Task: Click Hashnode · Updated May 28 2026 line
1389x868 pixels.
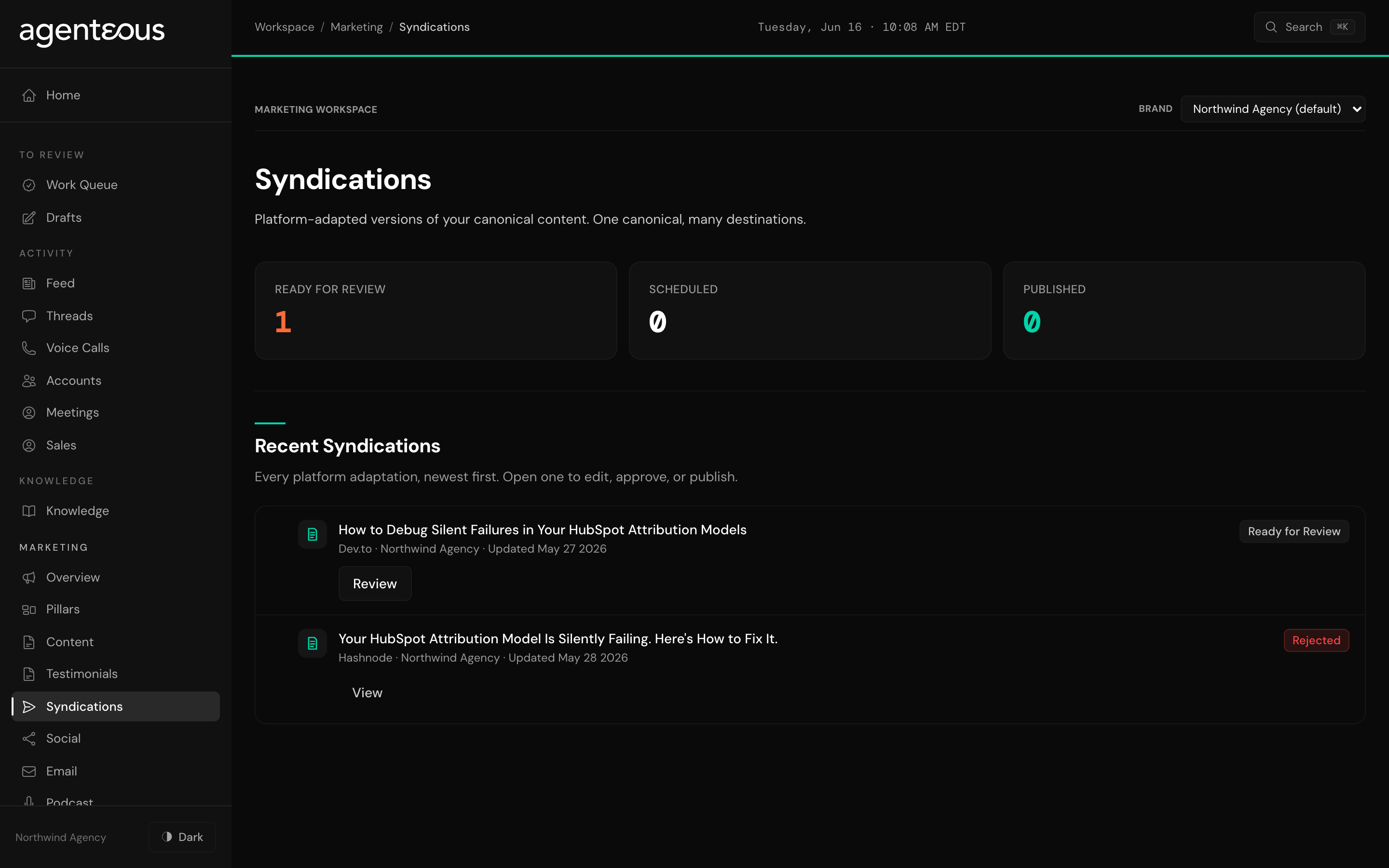Action: click(x=483, y=658)
